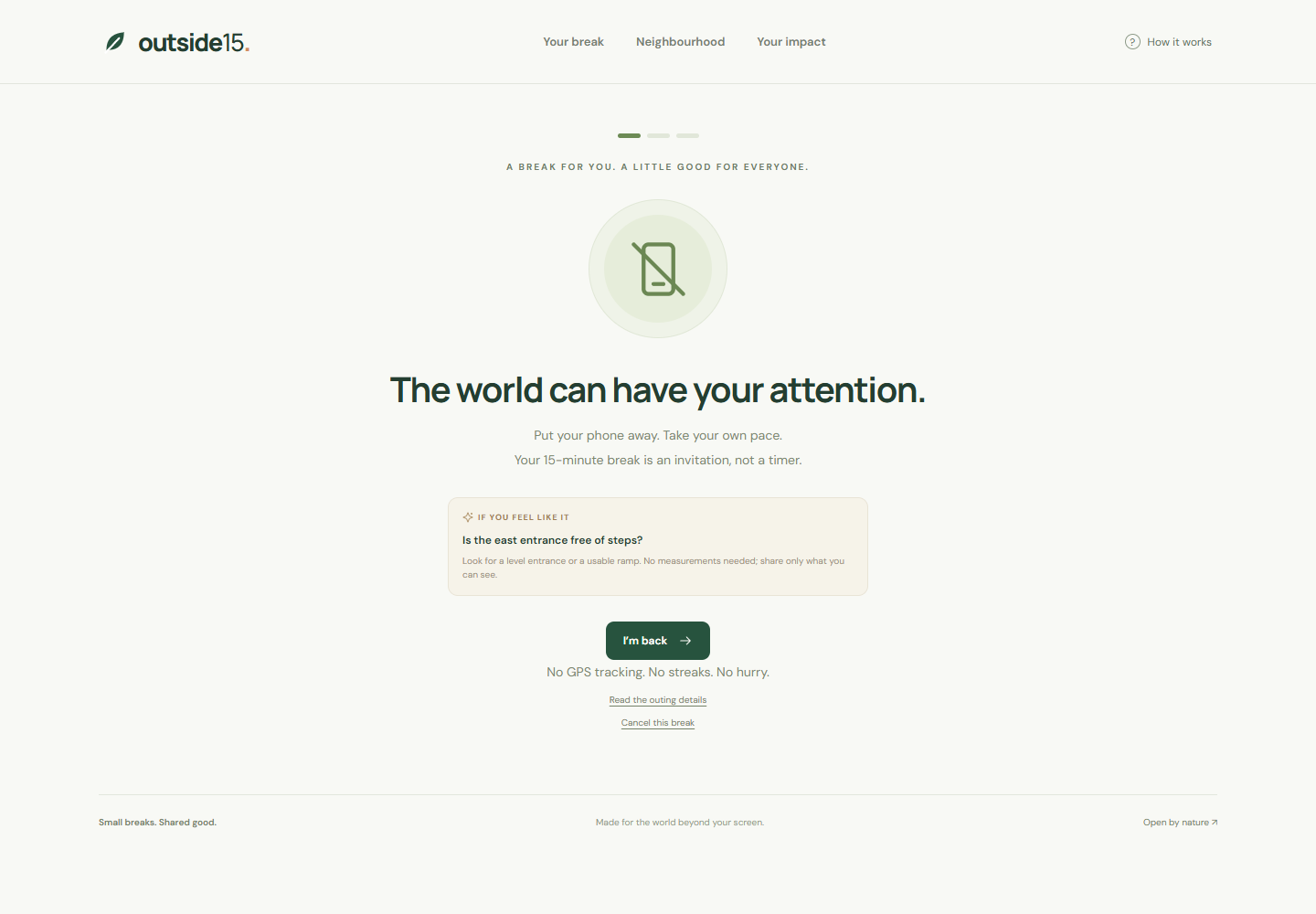Open the How it works help link
1316x914 pixels.
pyautogui.click(x=1168, y=42)
